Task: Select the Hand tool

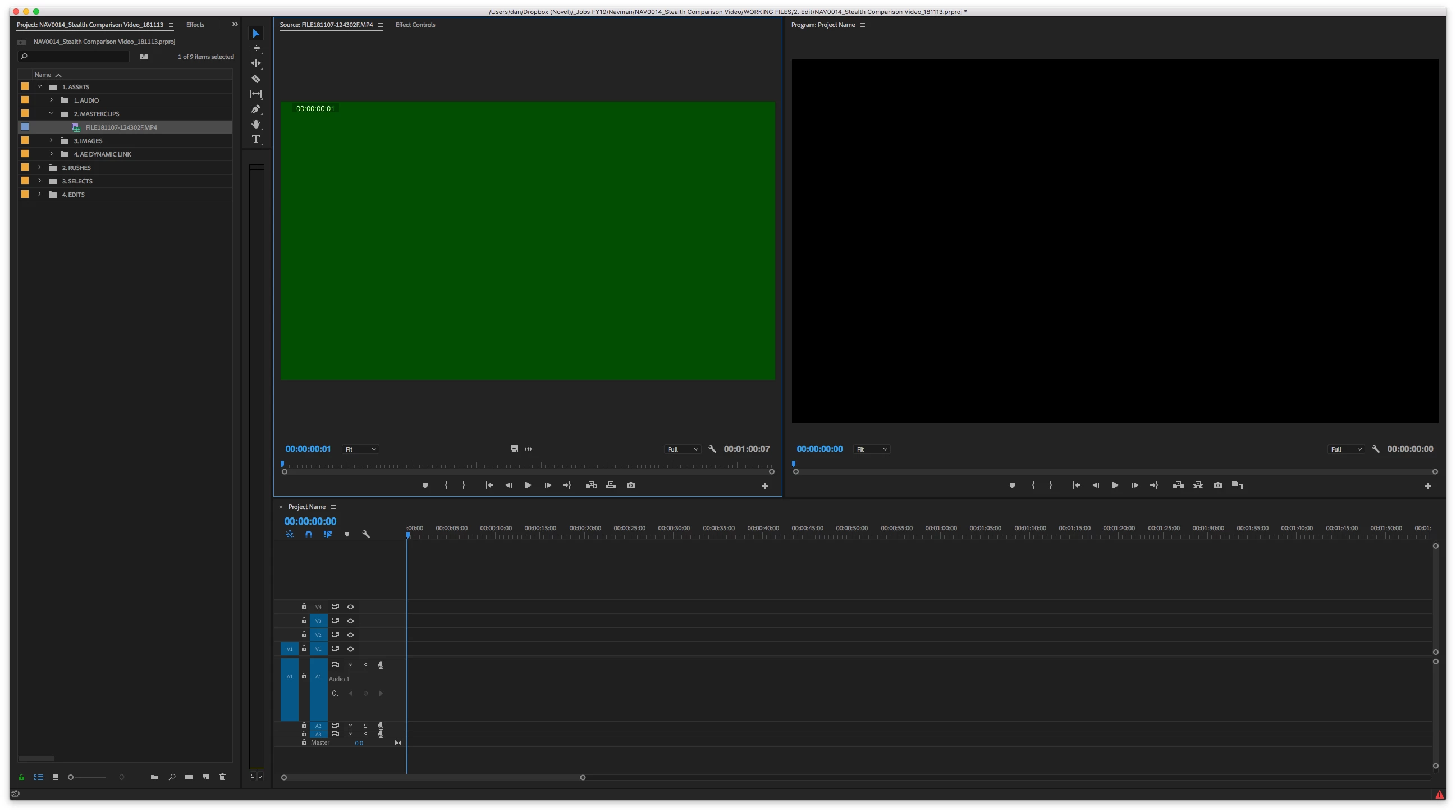Action: 255,125
